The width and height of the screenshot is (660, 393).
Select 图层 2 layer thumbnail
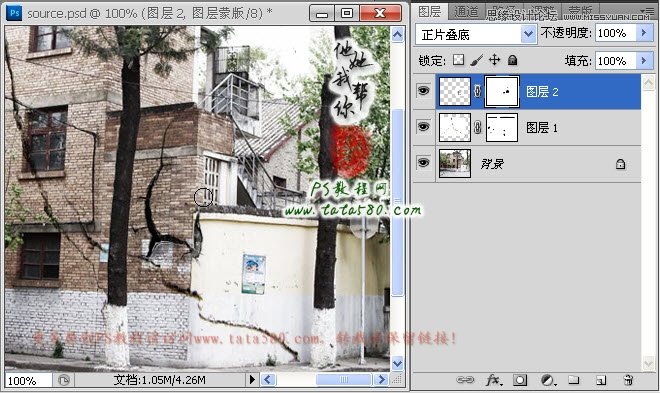455,91
